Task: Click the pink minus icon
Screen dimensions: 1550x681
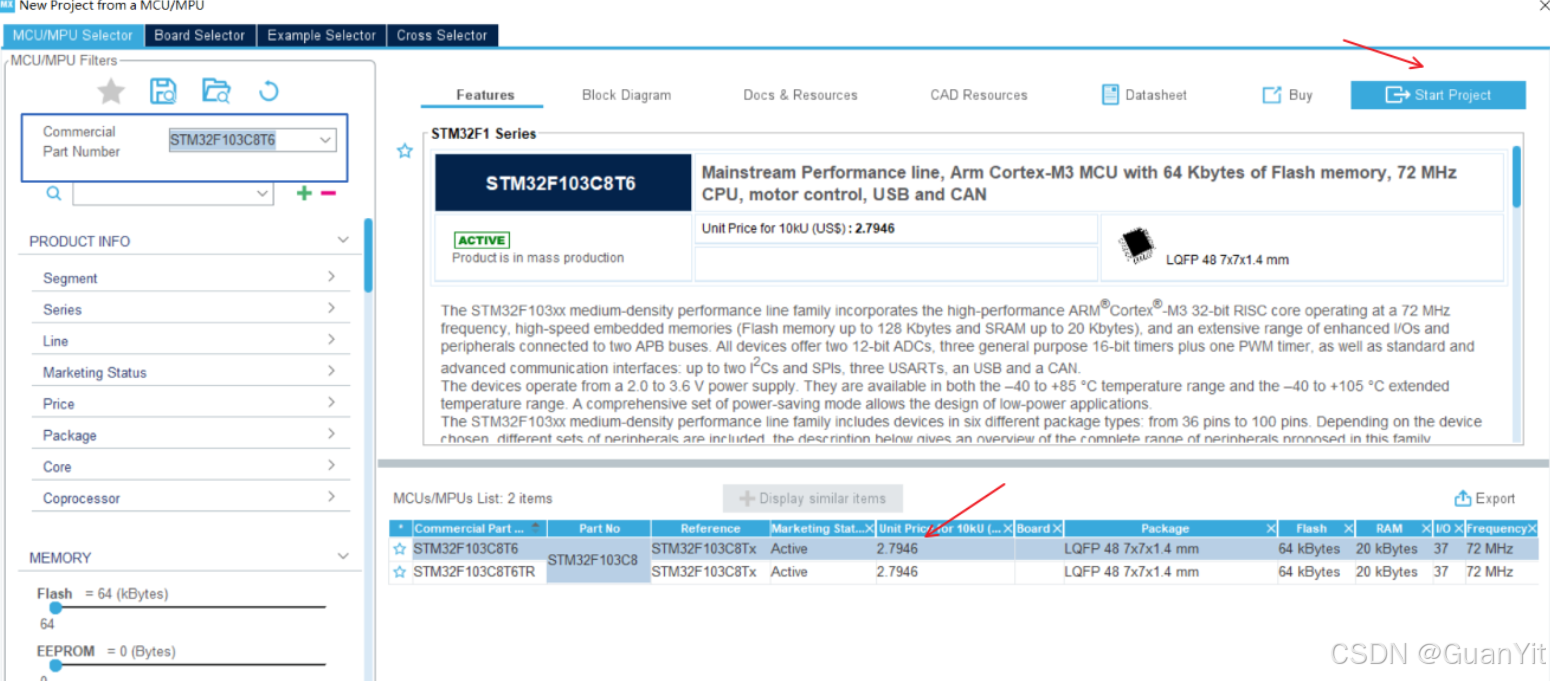Action: tap(328, 193)
